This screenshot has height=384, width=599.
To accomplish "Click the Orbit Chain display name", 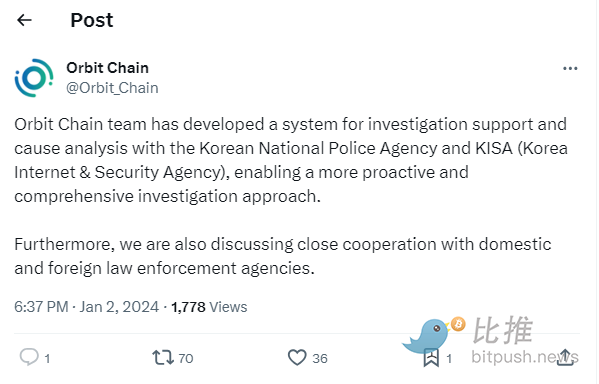I will tap(107, 68).
